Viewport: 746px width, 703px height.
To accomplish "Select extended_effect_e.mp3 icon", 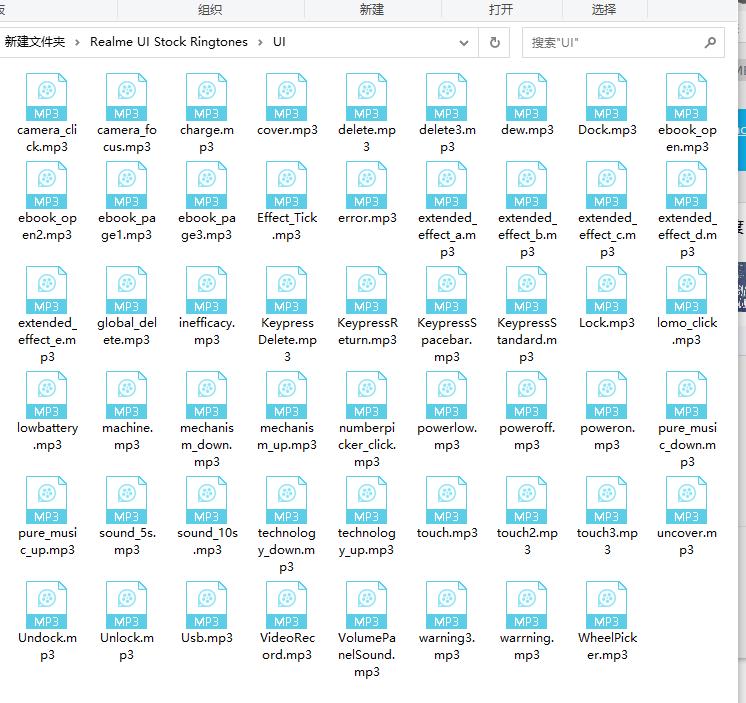I will [47, 290].
